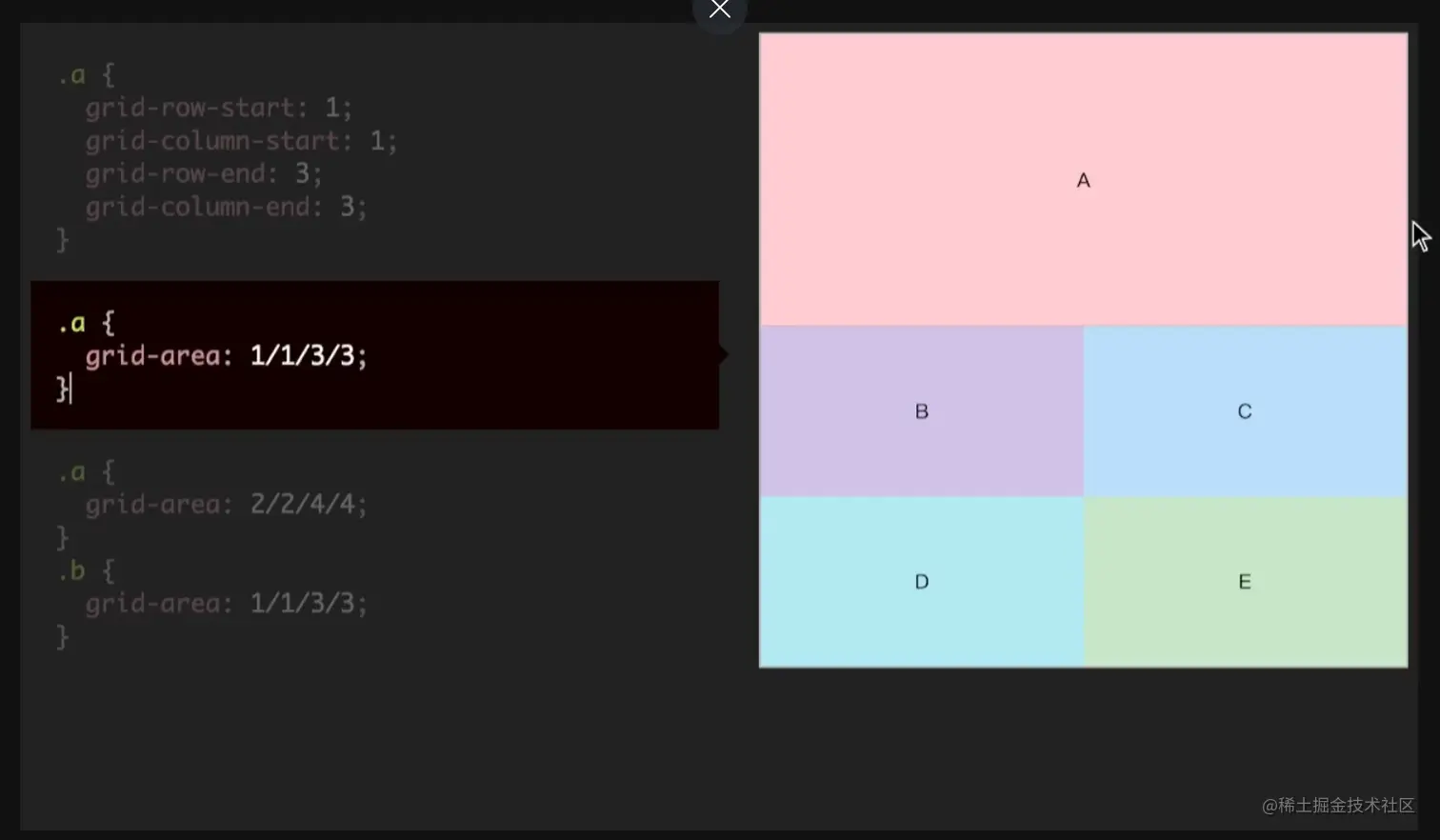Viewport: 1440px width, 840px height.
Task: Click the grid-area: 1/1/3/3 rule under .b
Action: point(225,603)
